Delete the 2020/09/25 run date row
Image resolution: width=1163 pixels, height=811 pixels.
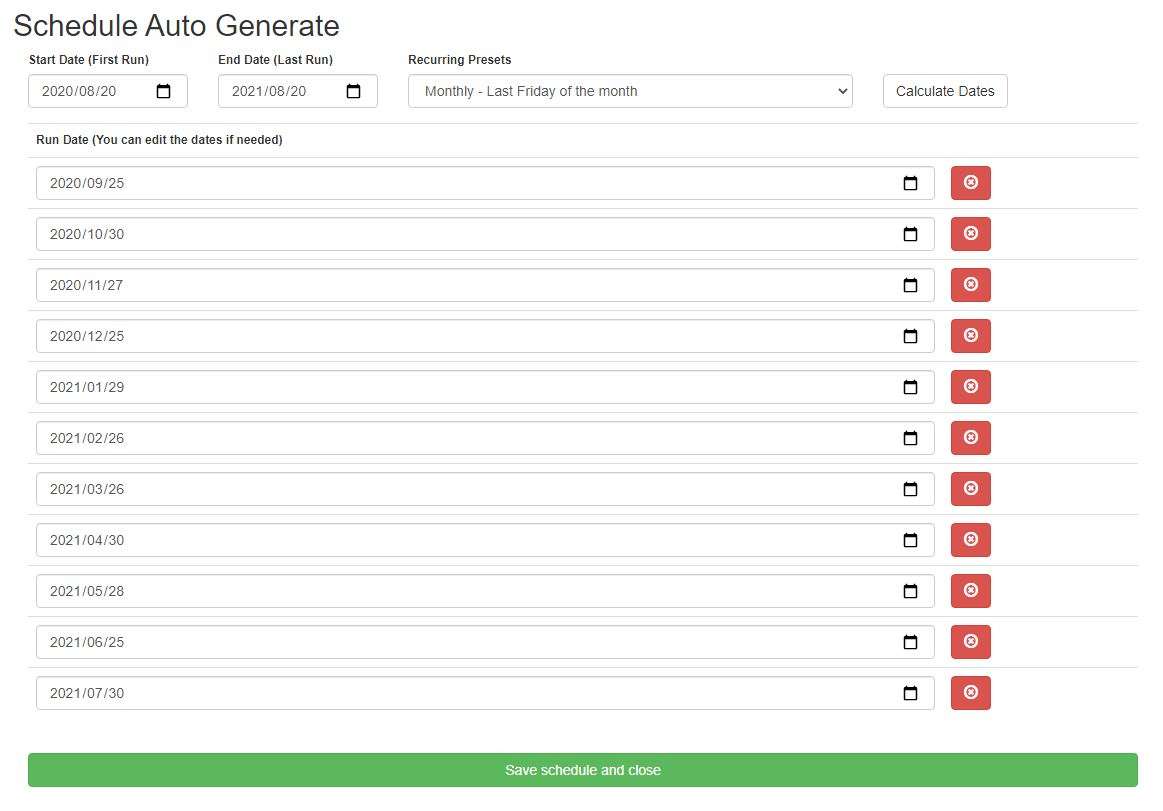[x=970, y=183]
